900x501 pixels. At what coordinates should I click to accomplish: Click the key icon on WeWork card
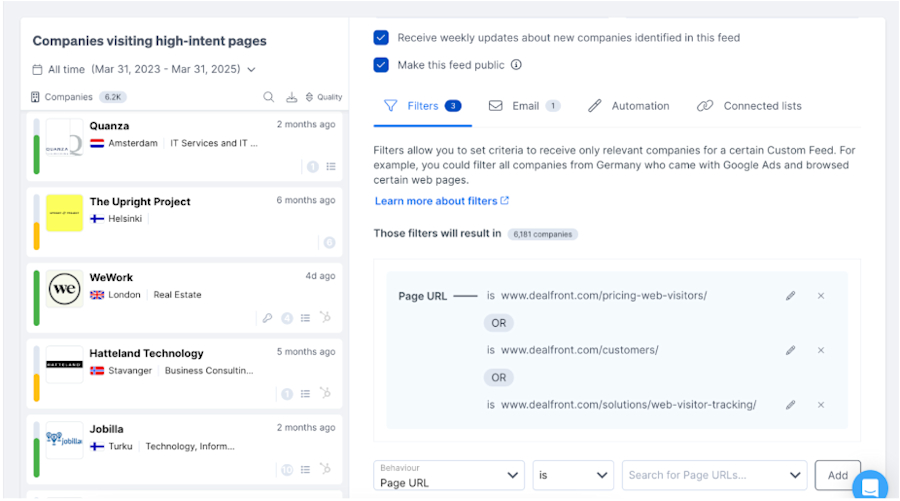point(267,317)
